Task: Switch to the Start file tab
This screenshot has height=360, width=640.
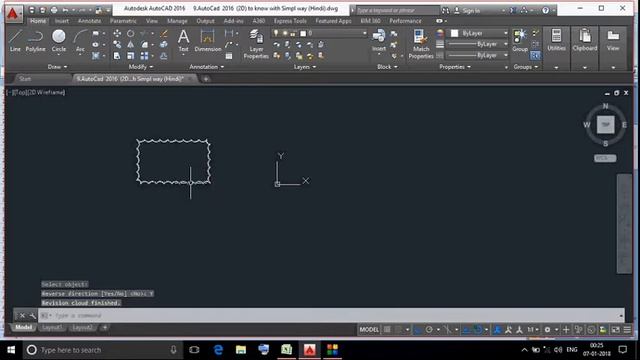Action: click(25, 79)
